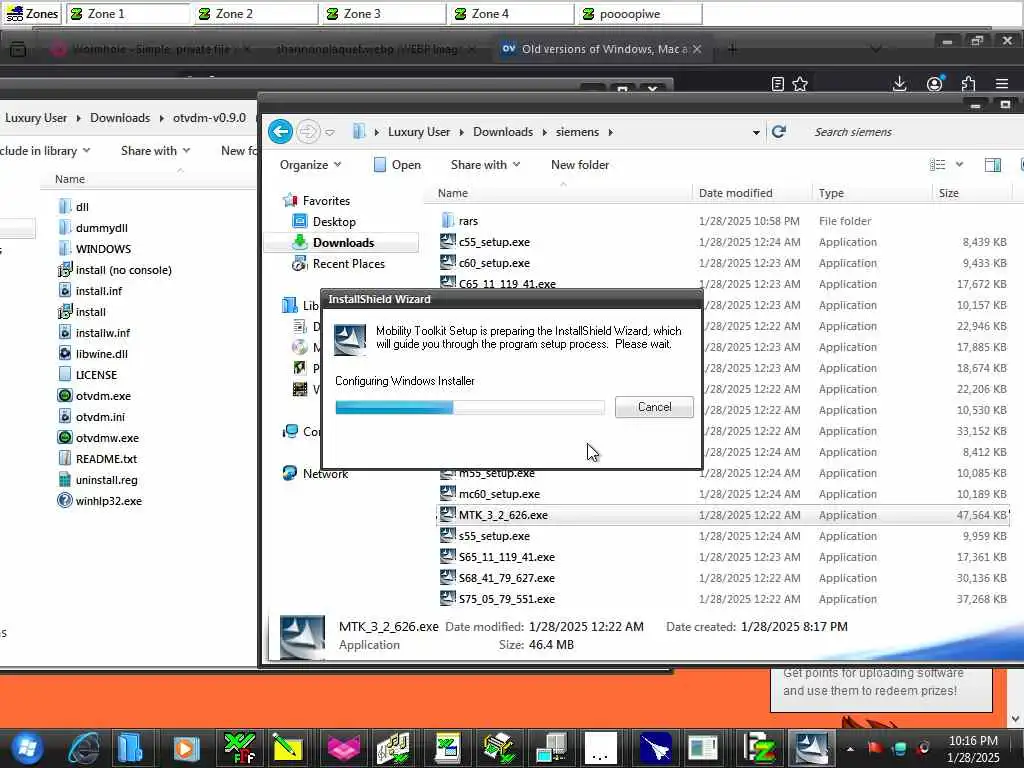Select winhlp32.exe in otvdm window

tap(108, 501)
